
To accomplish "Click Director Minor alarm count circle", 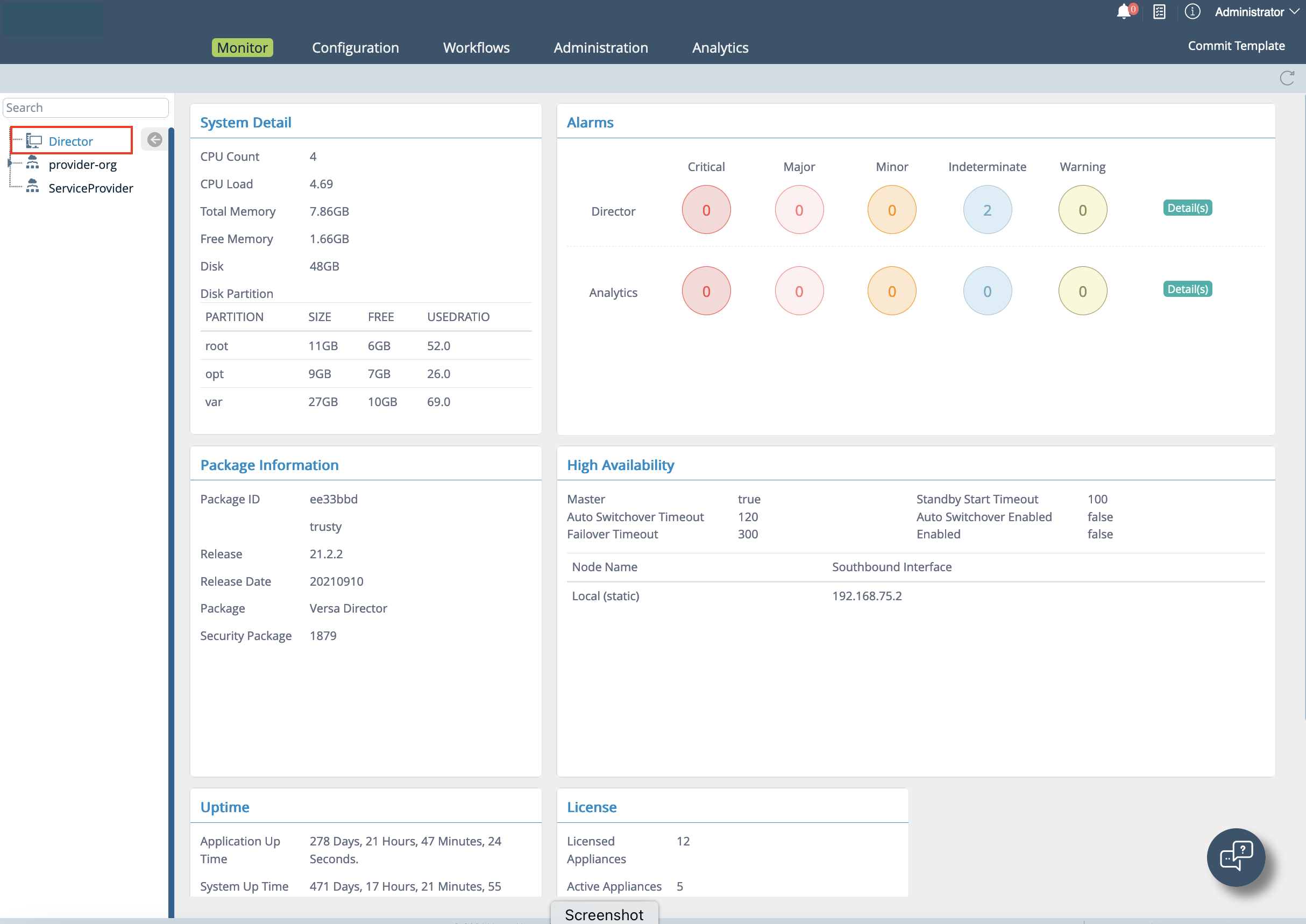I will [892, 210].
